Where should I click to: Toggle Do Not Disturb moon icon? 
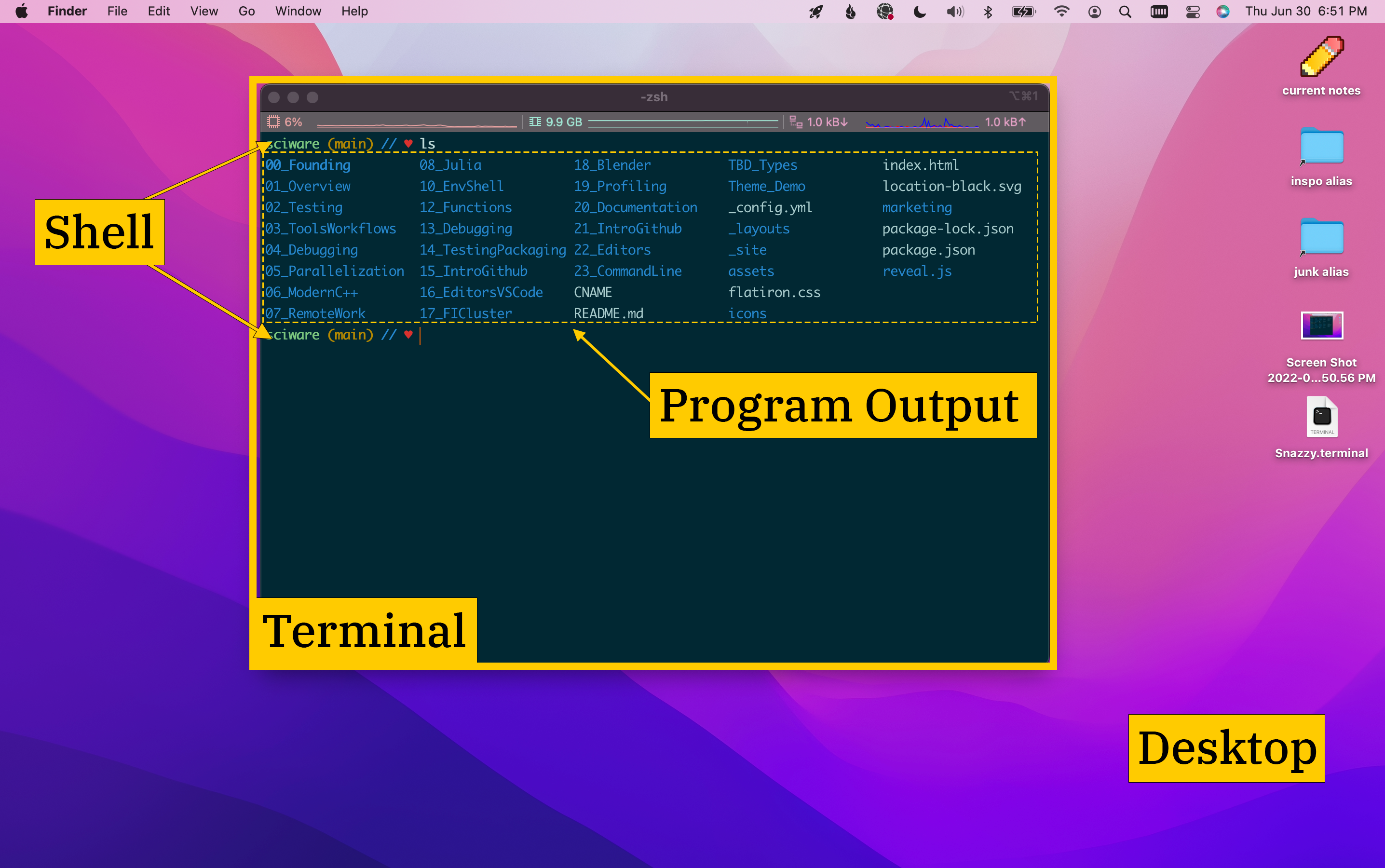(x=920, y=12)
